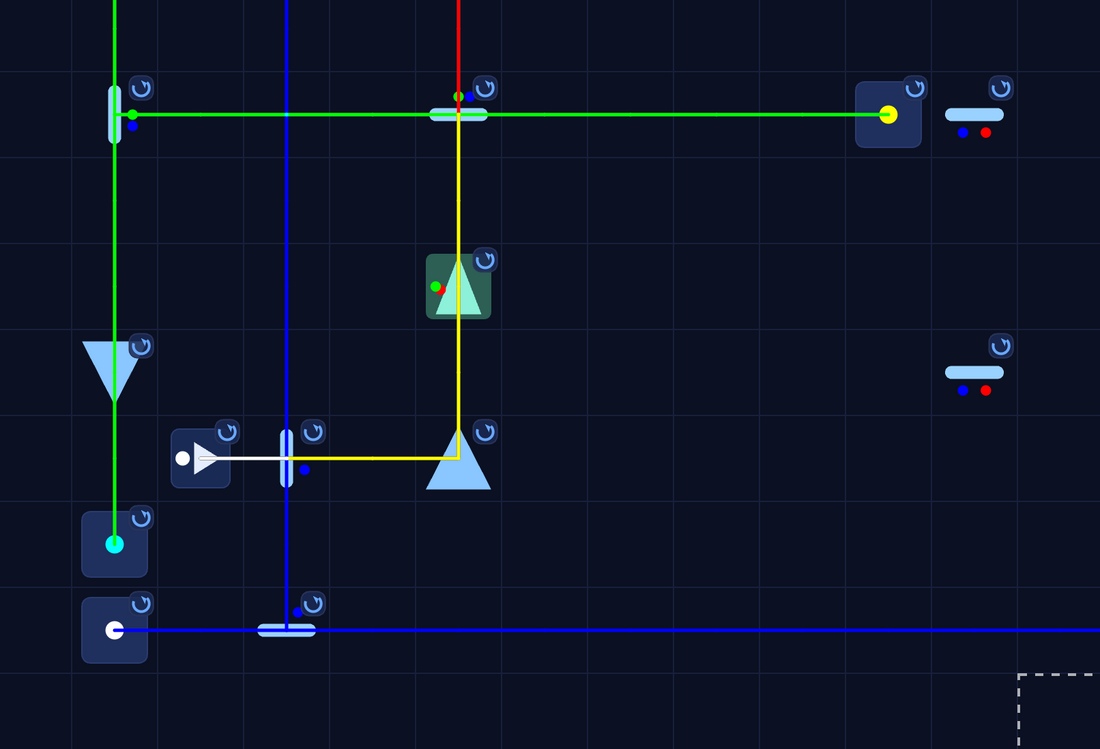Viewport: 1100px width, 749px height.
Task: Rotate the upward blue triangle at yellow beam corner
Action: tap(485, 432)
